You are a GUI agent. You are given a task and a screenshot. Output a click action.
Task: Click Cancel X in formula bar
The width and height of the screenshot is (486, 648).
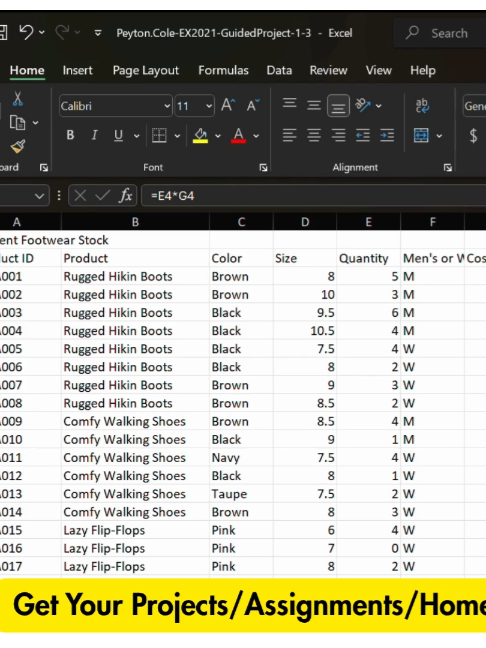point(80,195)
